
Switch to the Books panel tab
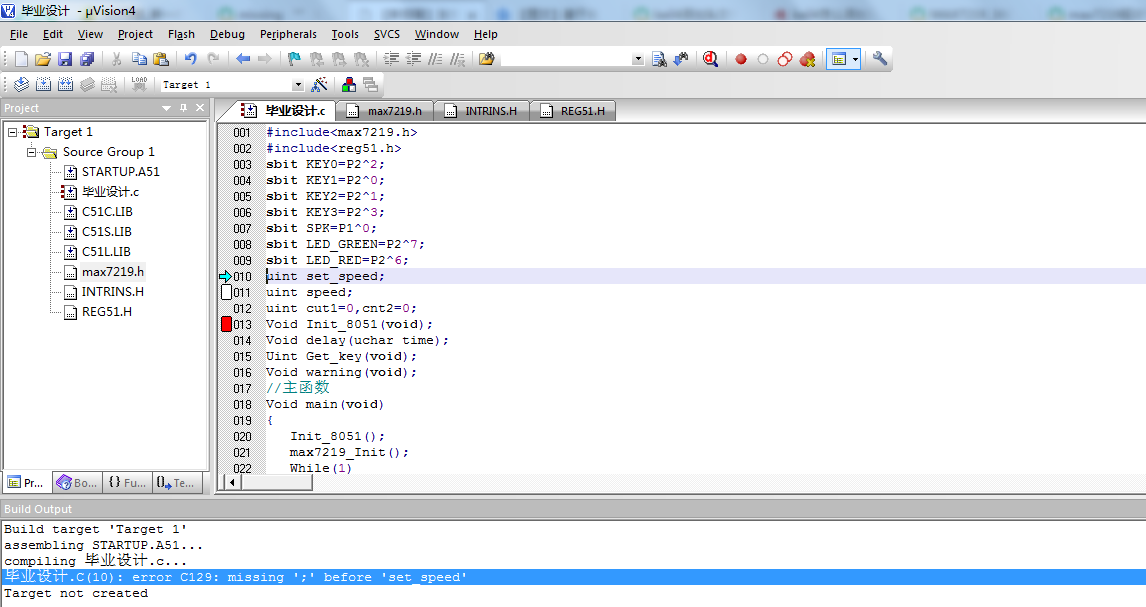pyautogui.click(x=77, y=483)
